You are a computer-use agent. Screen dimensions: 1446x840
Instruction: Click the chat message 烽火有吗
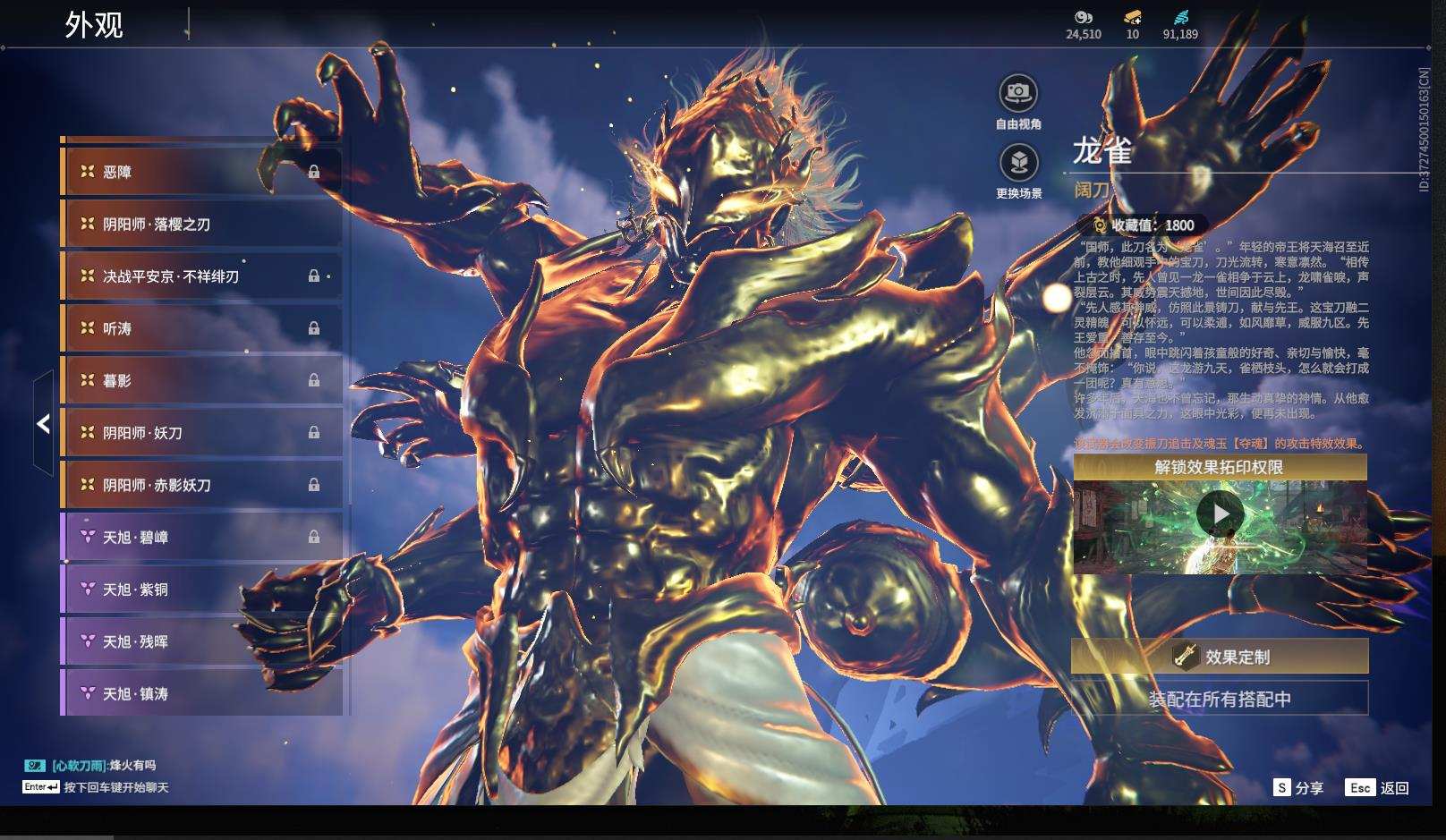coord(132,765)
